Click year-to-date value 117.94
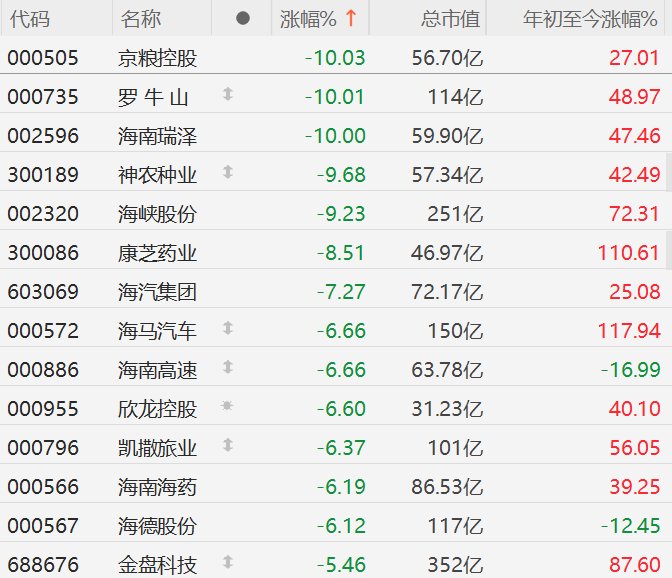 629,331
